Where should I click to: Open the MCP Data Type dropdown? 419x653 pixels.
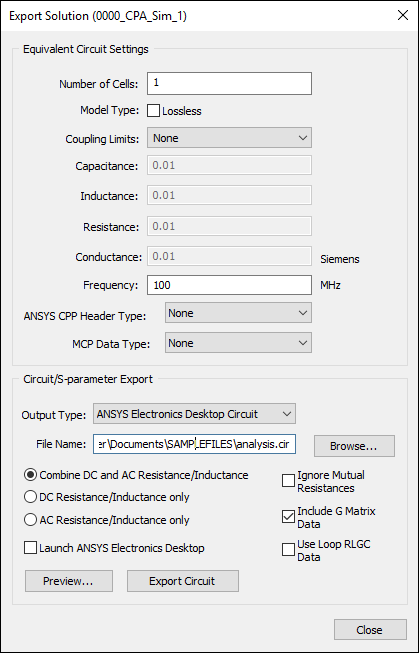tap(238, 343)
